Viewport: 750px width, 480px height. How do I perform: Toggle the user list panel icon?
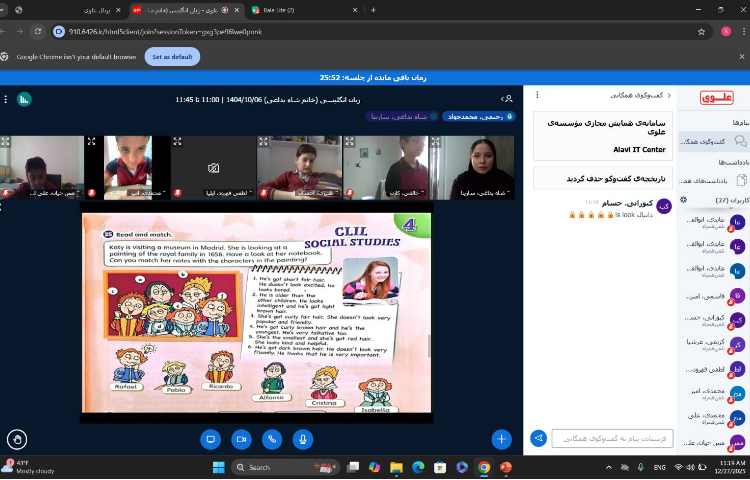[x=508, y=99]
